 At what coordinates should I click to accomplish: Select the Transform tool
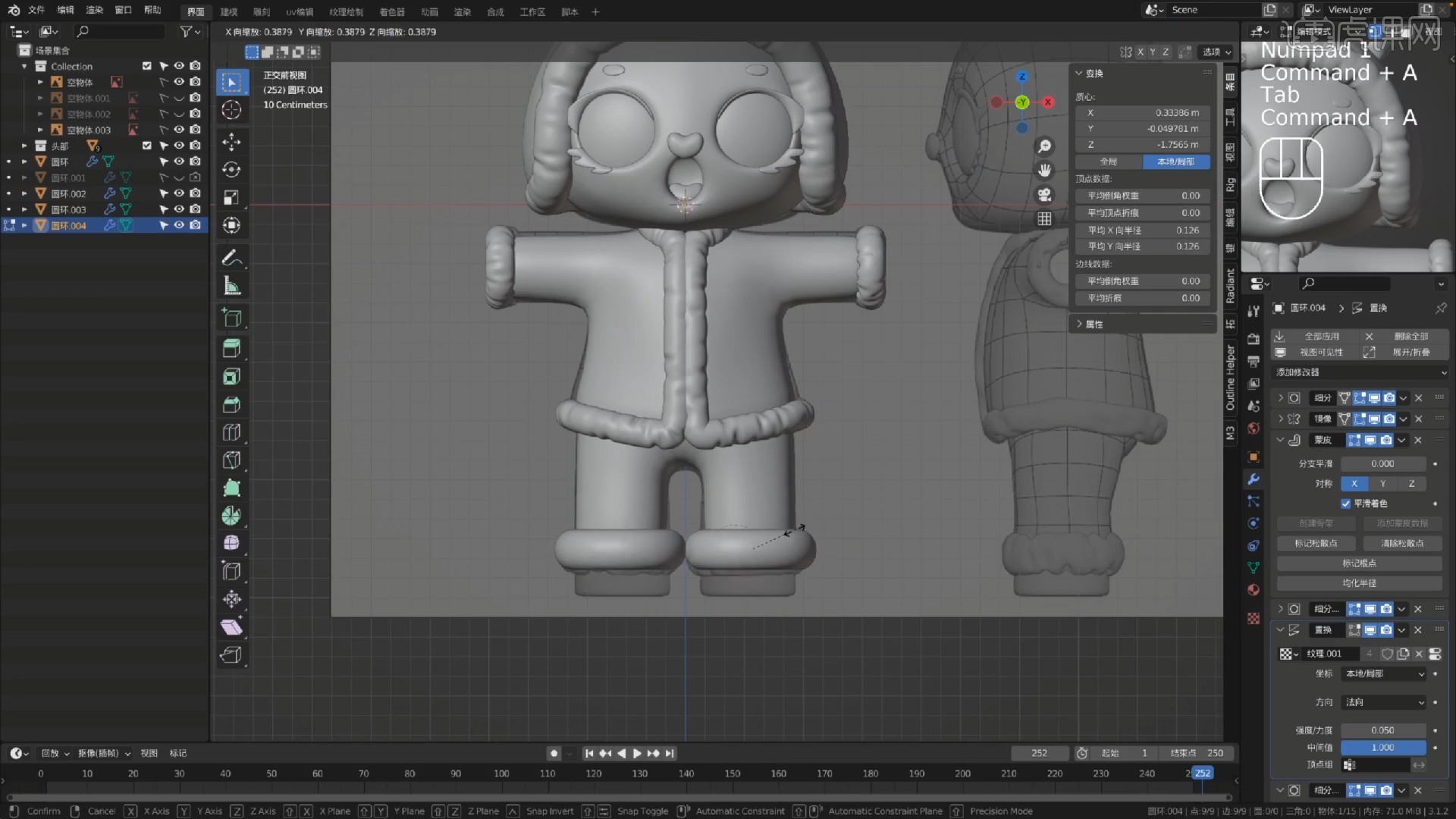[x=232, y=225]
